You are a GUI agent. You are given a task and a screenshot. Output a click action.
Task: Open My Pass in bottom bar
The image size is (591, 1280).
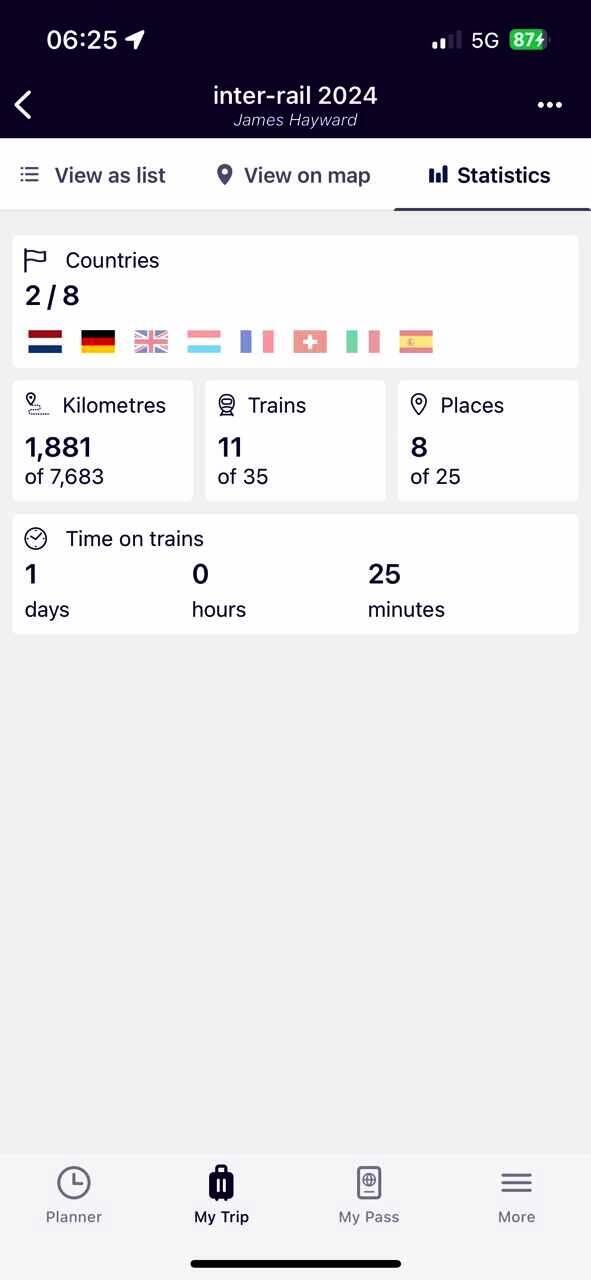pos(369,1195)
